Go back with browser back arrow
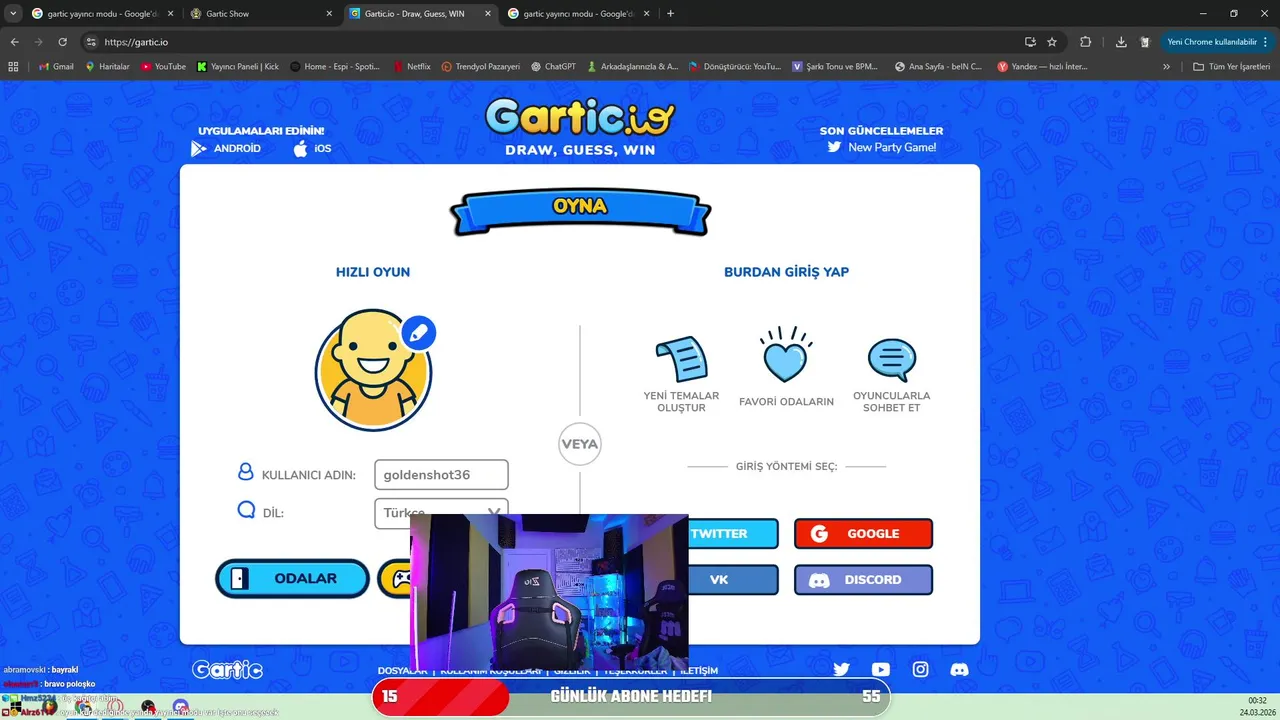This screenshot has width=1280, height=720. [14, 42]
